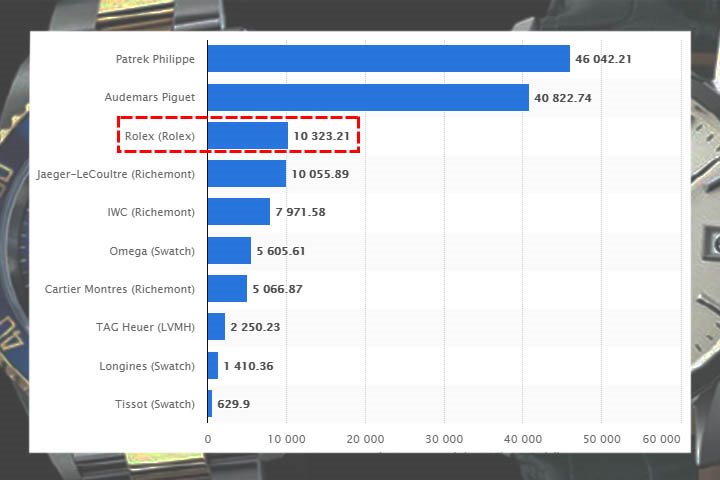Click the Jaeger-LeCoultre (Richemont) bar
The image size is (720, 480).
247,174
